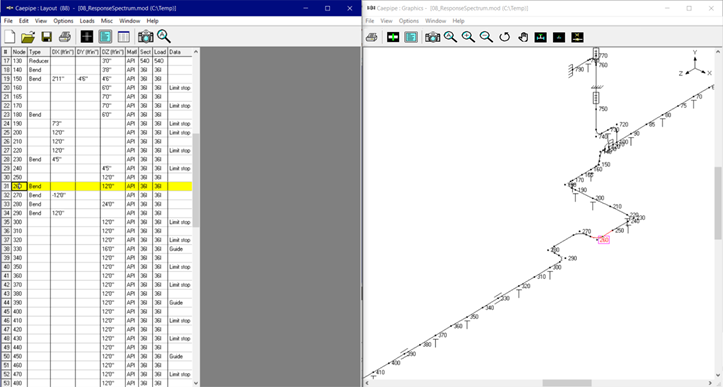Print the layout window
The width and height of the screenshot is (723, 387).
(65, 37)
